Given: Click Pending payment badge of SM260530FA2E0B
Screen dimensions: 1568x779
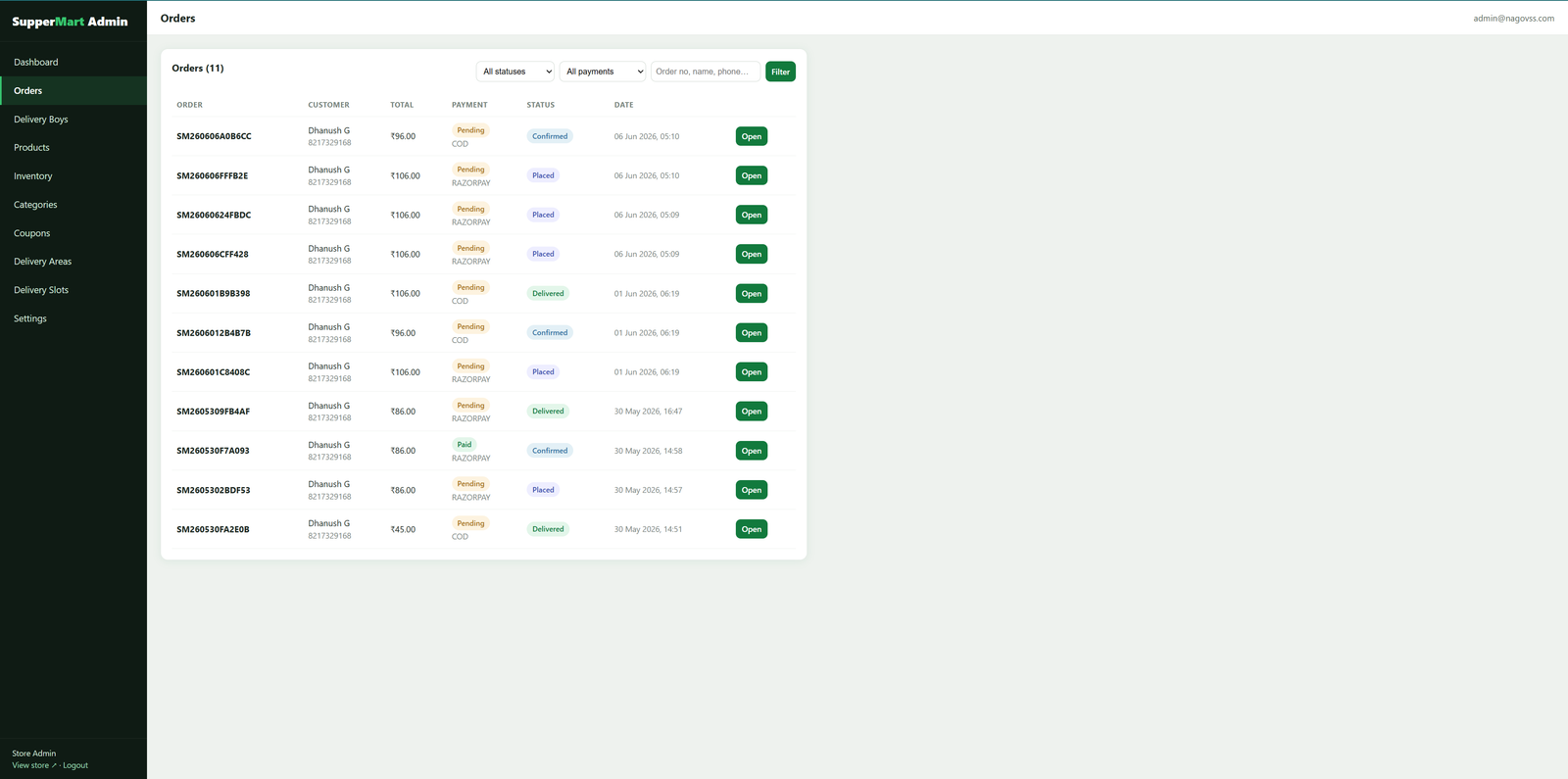Looking at the screenshot, I should click(x=470, y=522).
